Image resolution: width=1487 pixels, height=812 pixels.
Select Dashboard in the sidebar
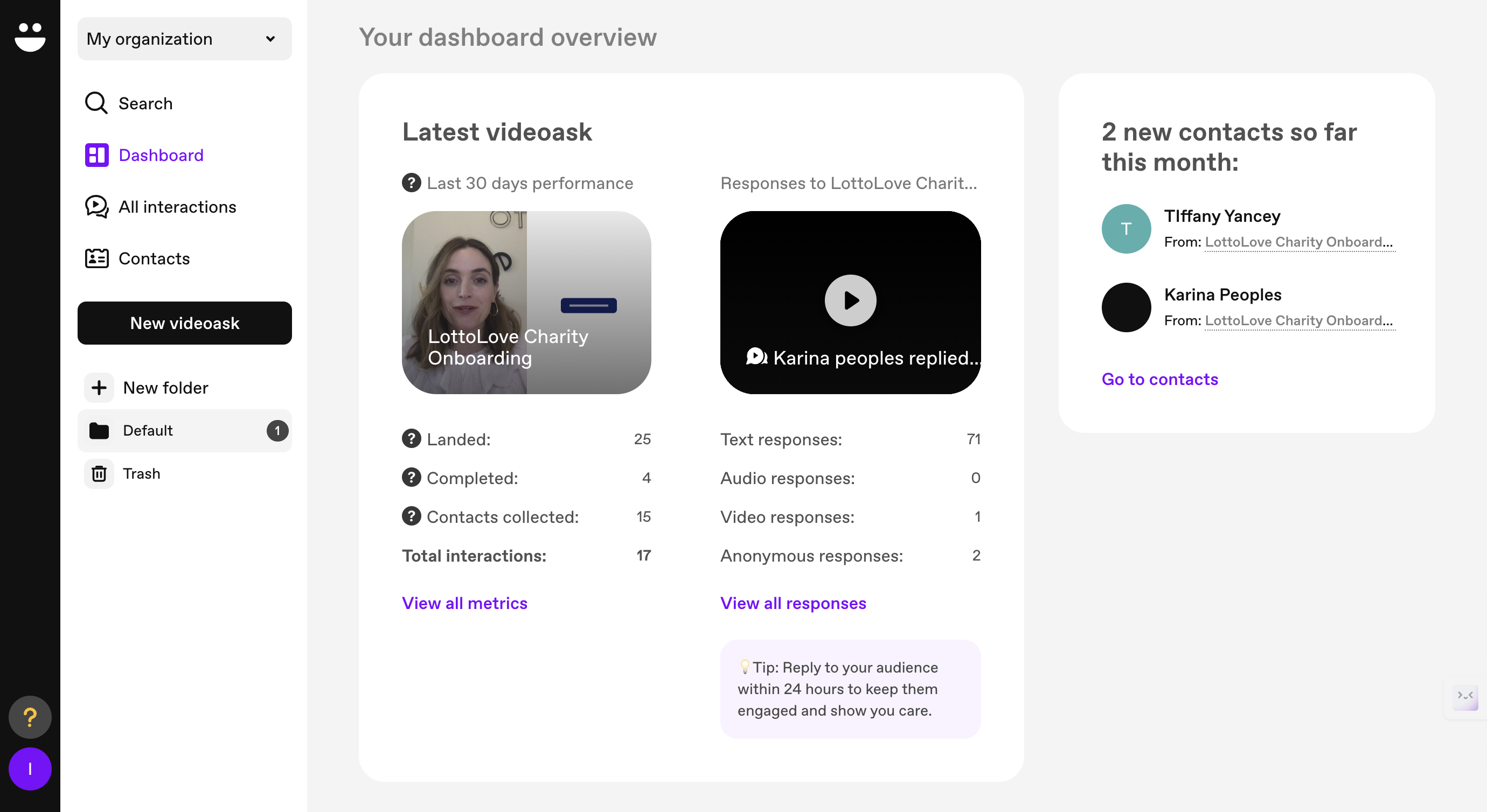click(x=161, y=155)
